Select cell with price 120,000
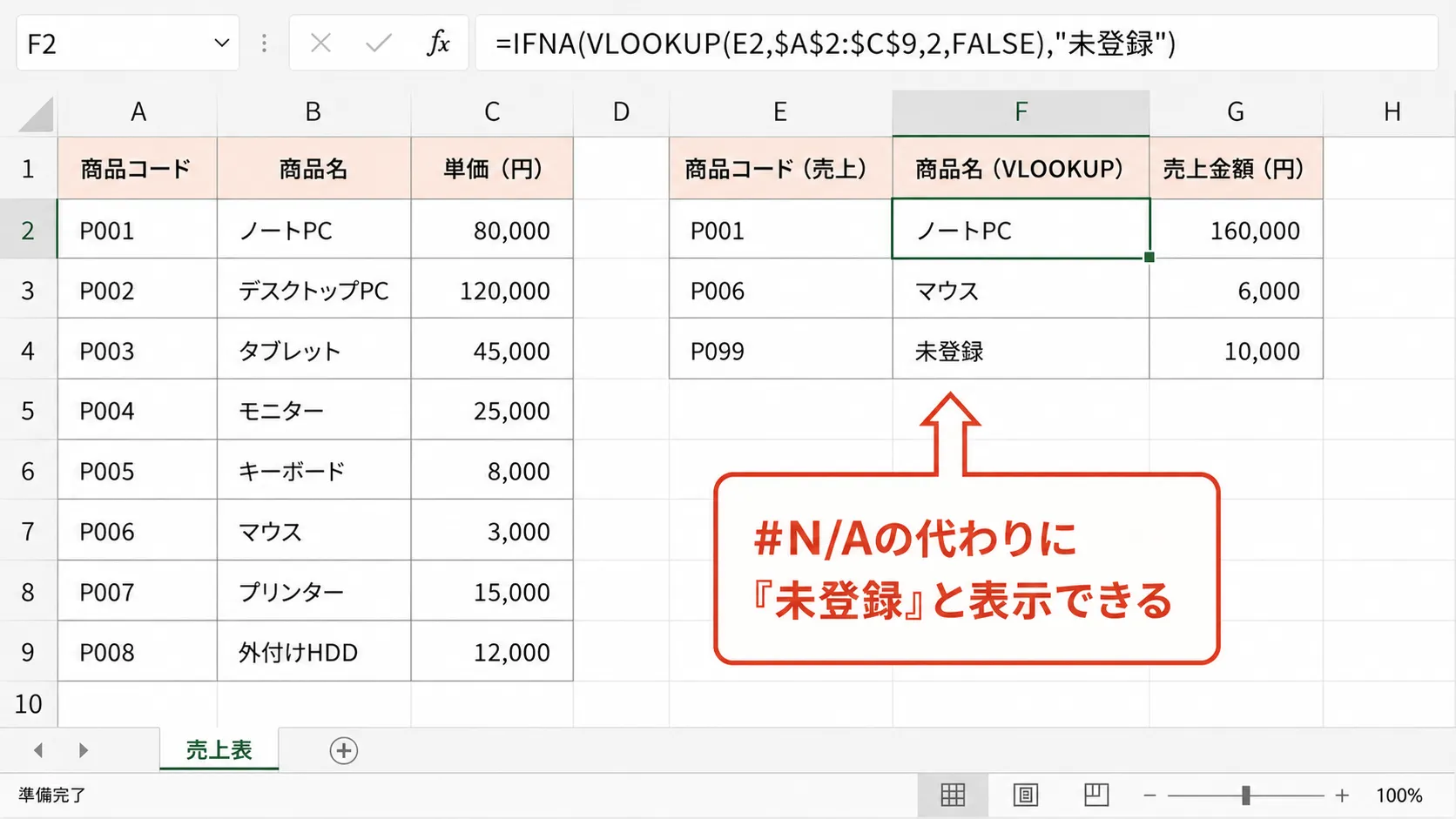Image resolution: width=1456 pixels, height=819 pixels. tap(492, 290)
